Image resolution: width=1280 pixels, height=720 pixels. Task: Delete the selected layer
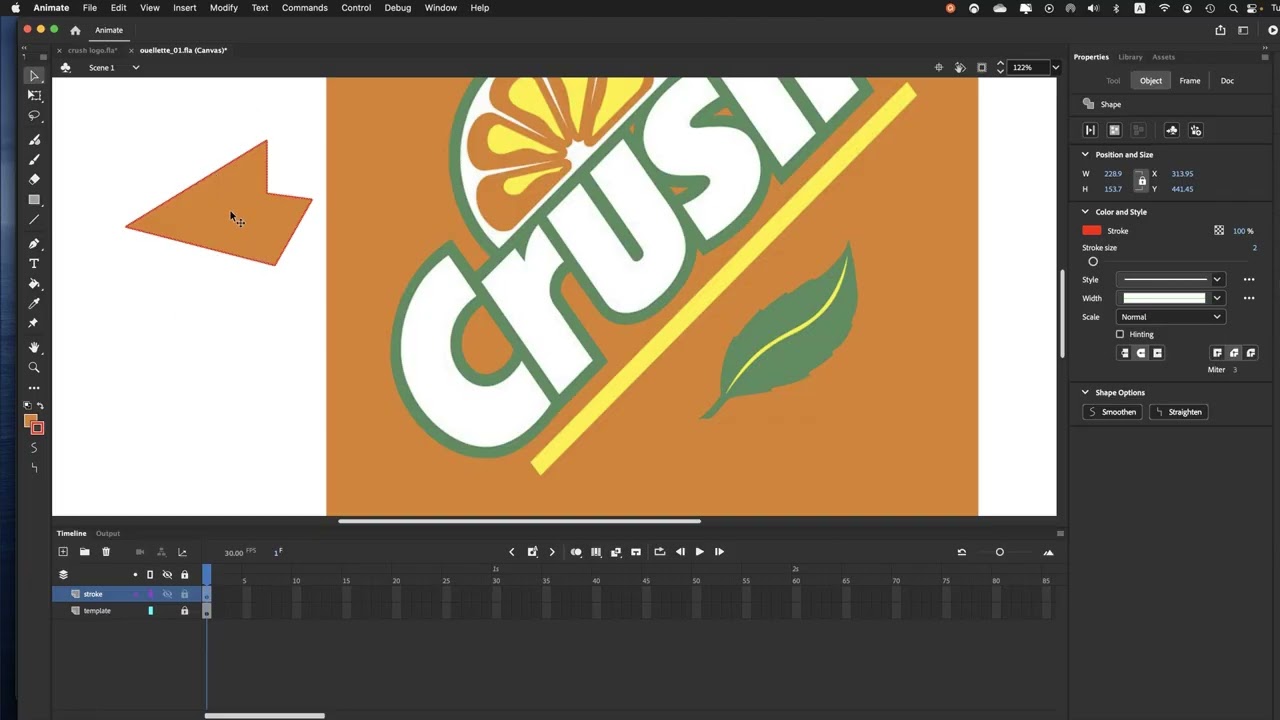(x=106, y=552)
